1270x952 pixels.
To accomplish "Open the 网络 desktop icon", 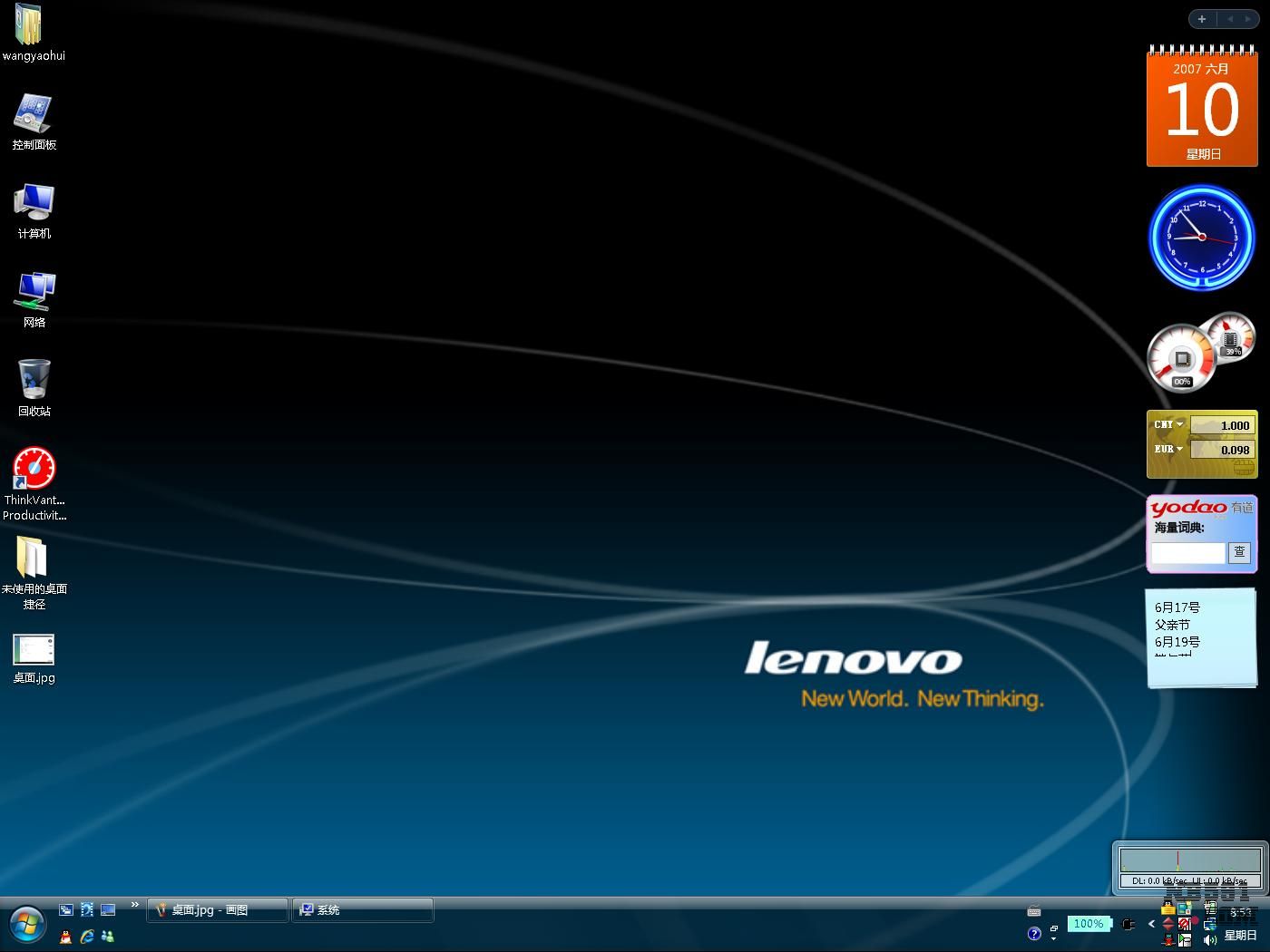I will (34, 291).
